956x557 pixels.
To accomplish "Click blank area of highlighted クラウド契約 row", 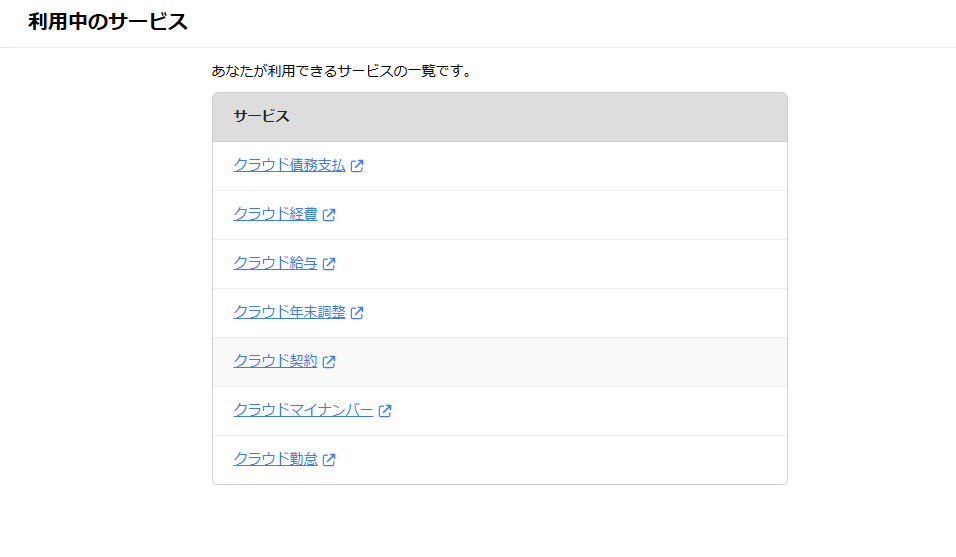I will point(561,362).
